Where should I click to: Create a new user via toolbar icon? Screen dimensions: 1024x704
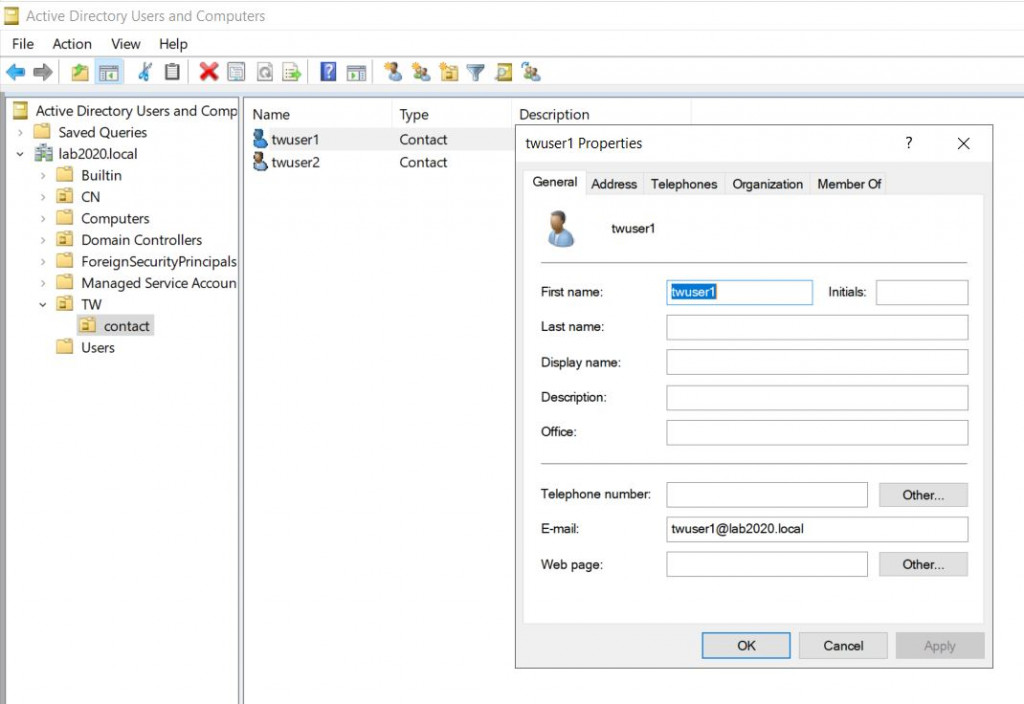[392, 72]
